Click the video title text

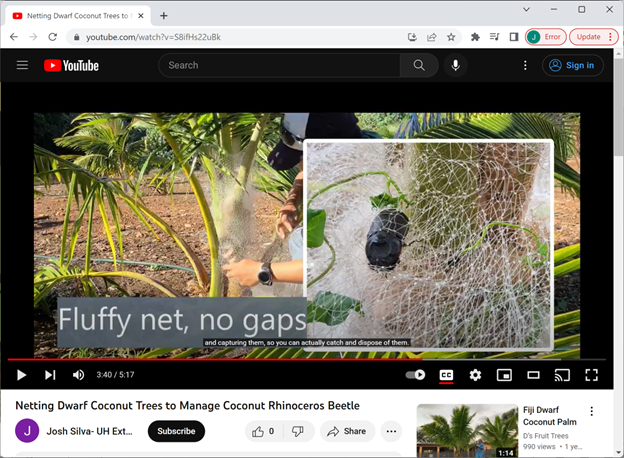pos(187,405)
